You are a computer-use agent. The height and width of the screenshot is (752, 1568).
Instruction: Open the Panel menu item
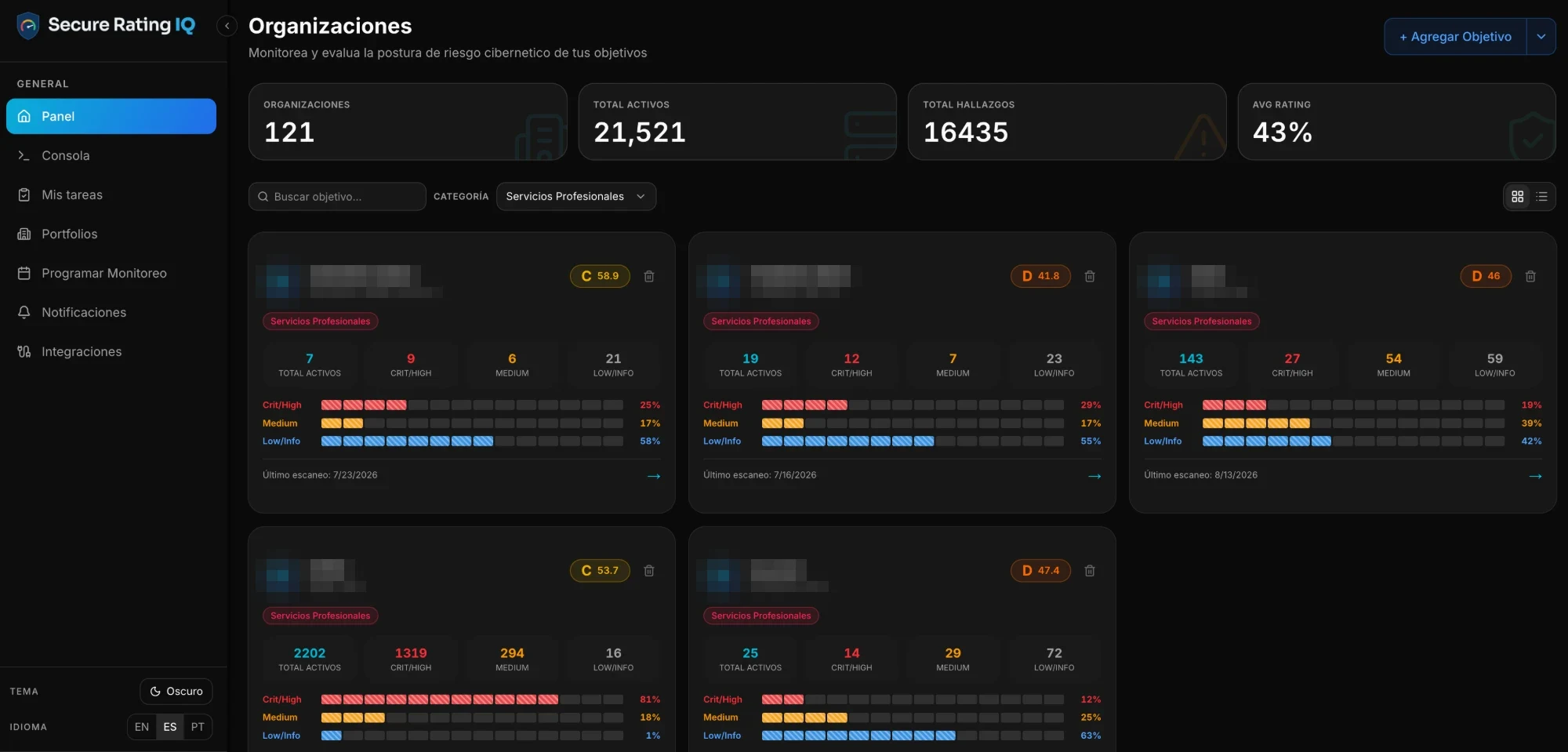tap(111, 116)
